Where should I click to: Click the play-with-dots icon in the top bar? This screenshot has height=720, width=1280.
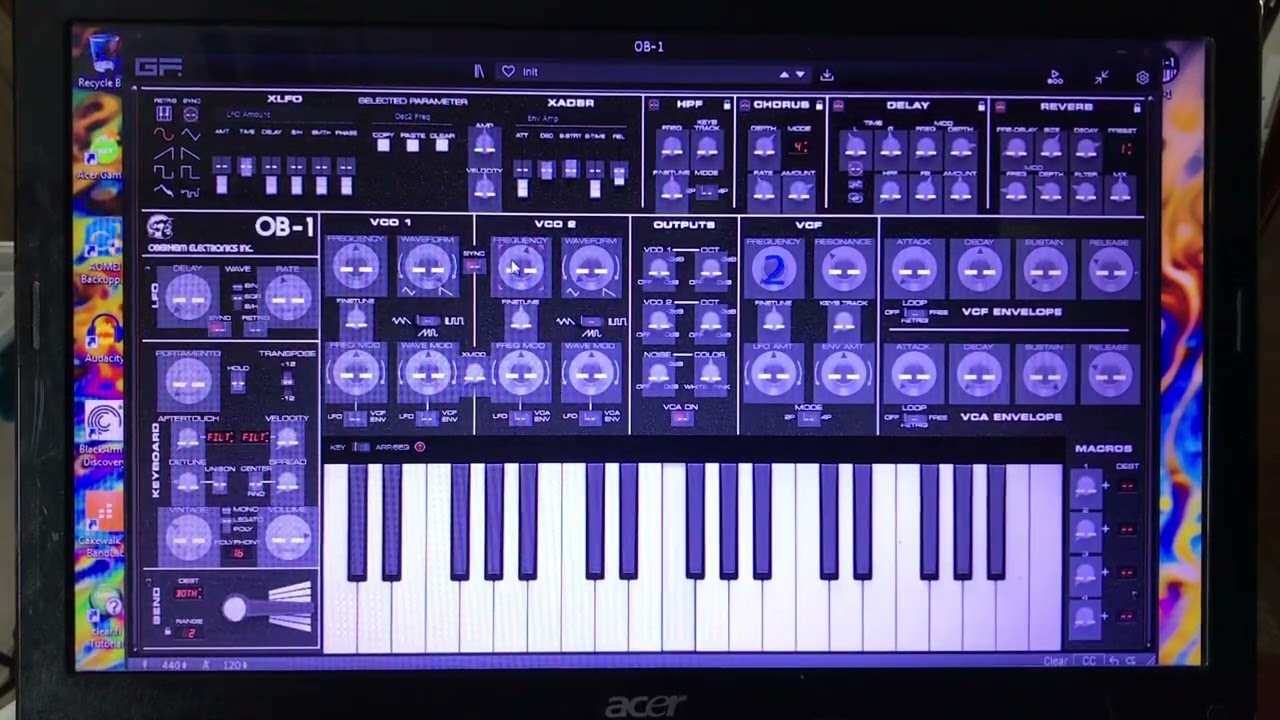[x=1054, y=77]
